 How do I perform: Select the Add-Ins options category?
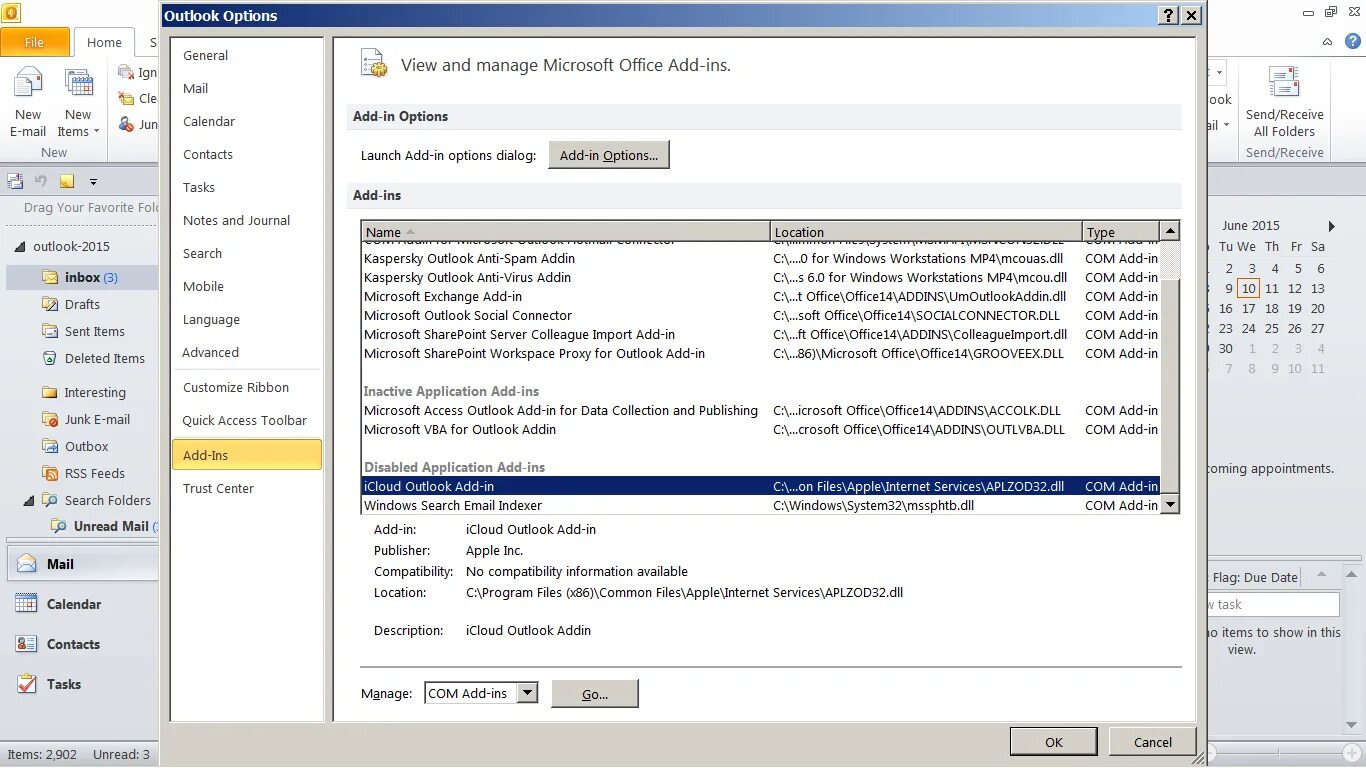[247, 455]
